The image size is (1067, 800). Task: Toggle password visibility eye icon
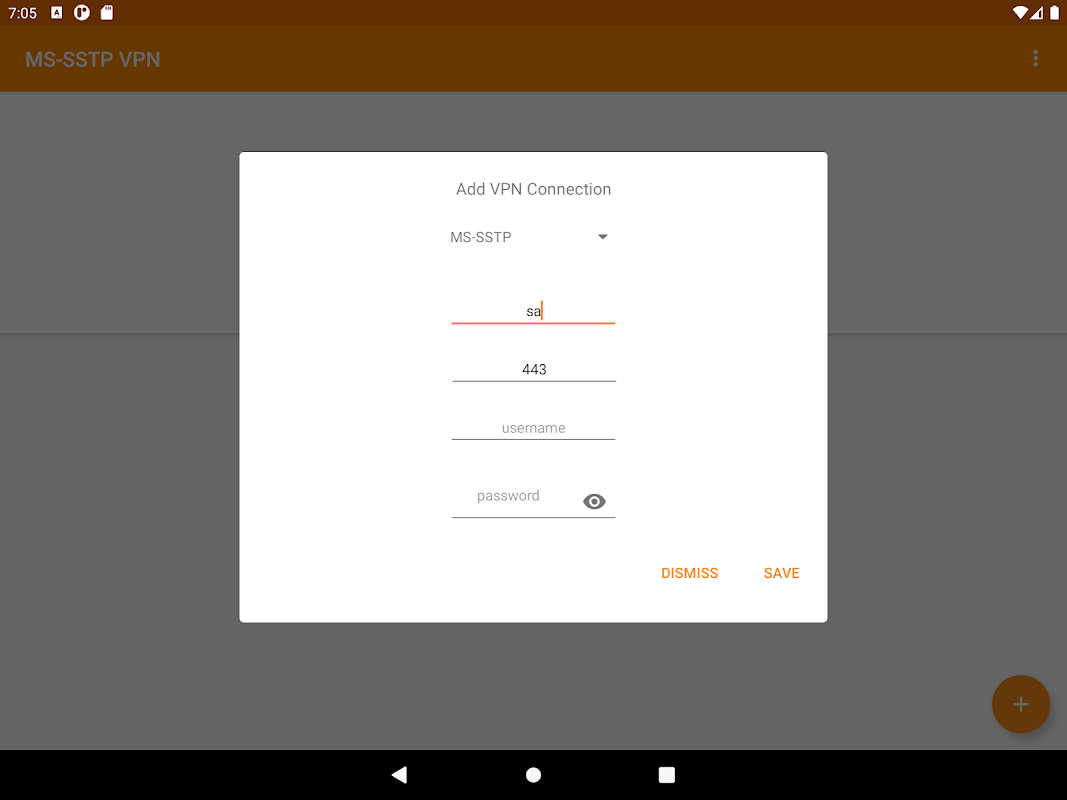594,501
